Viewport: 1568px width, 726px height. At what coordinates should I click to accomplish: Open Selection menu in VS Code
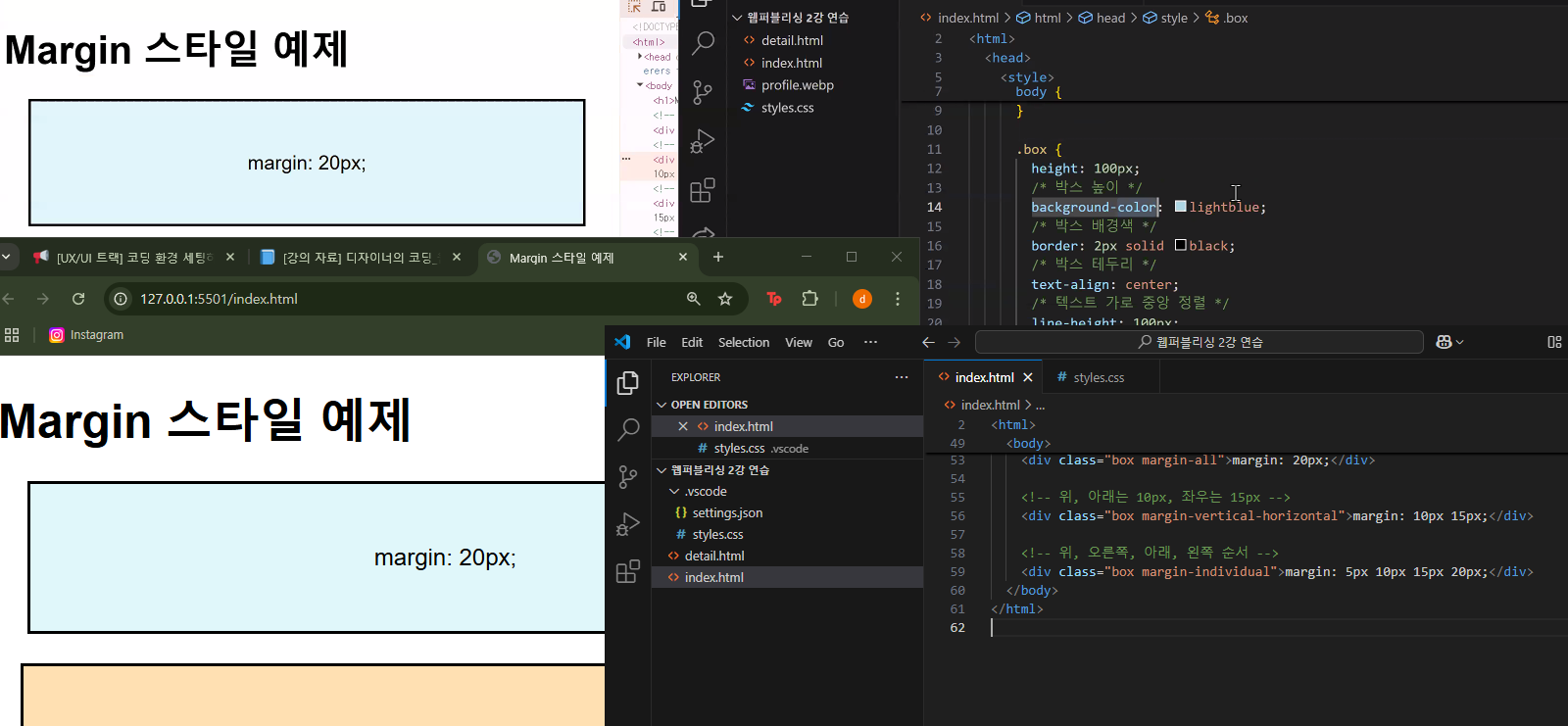[x=744, y=342]
